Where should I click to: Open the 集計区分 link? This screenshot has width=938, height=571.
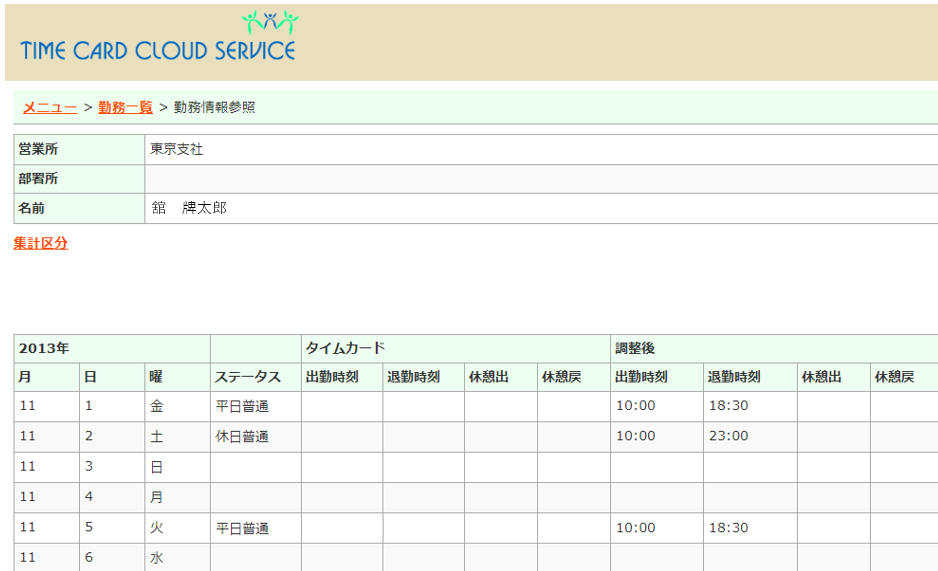click(41, 243)
